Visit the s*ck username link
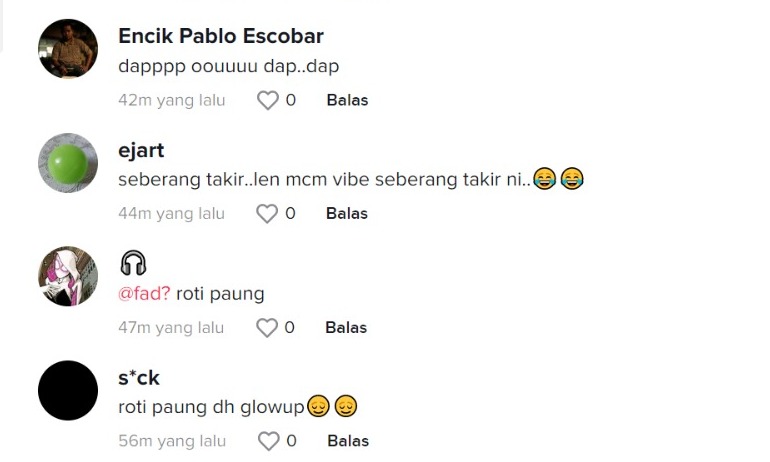This screenshot has width=770, height=462. pos(139,377)
